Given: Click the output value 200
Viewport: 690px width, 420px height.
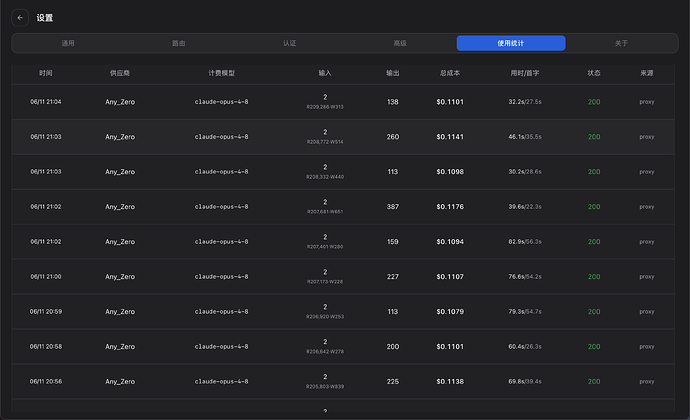Looking at the screenshot, I should (x=393, y=346).
